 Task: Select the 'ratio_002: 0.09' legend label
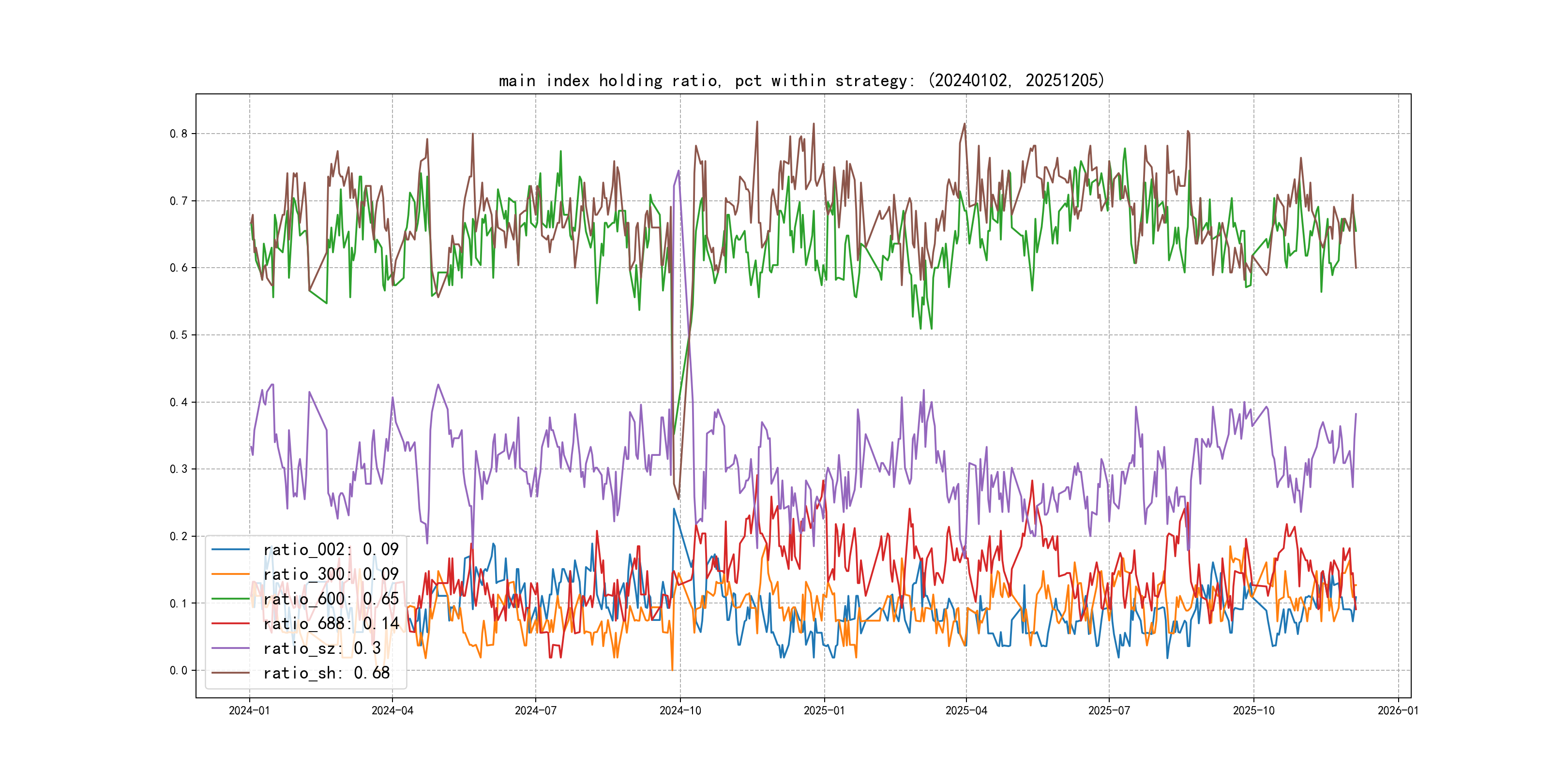pyautogui.click(x=331, y=550)
